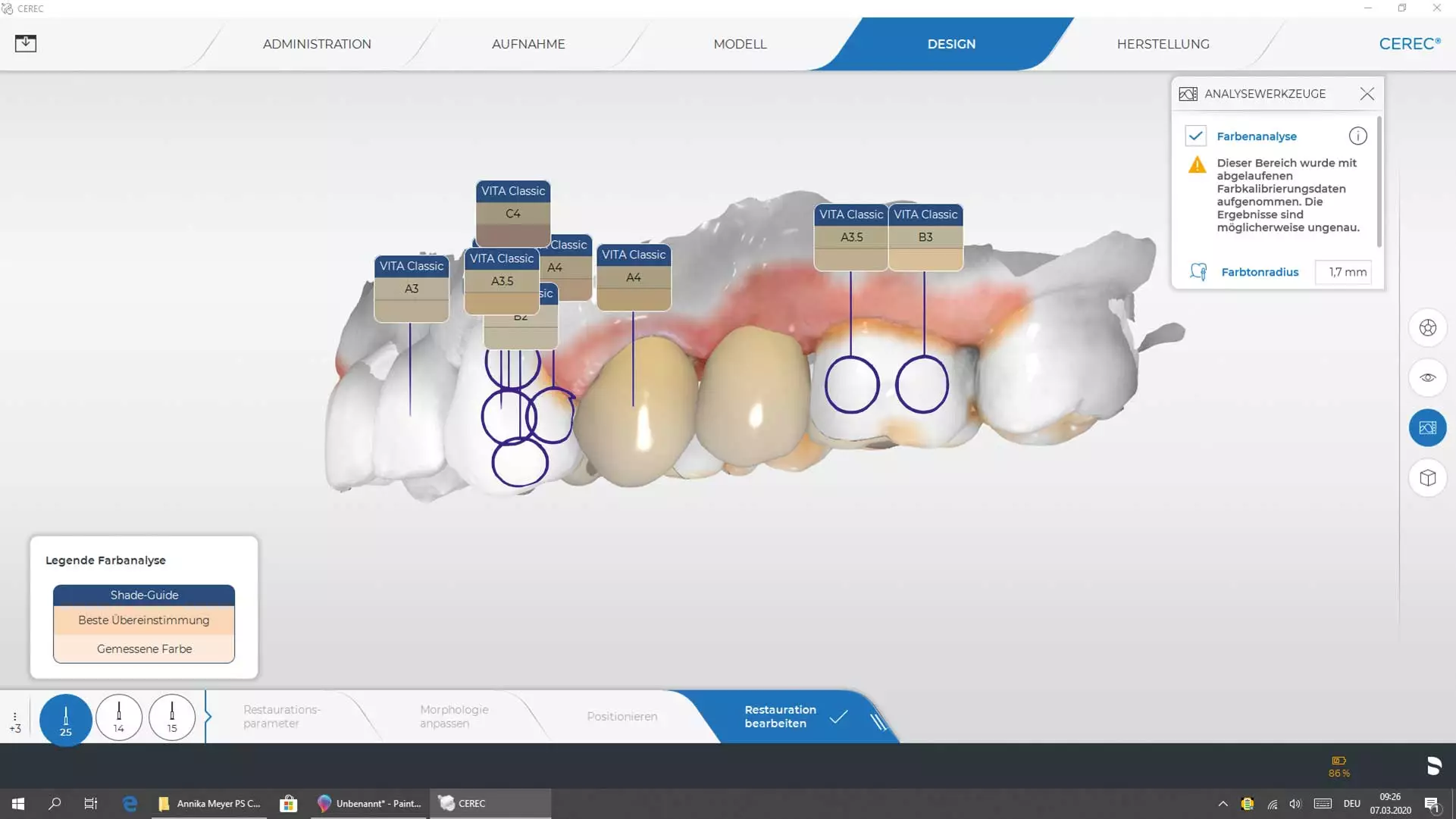This screenshot has width=1456, height=819.
Task: Select tooth 14 restoration circle
Action: (119, 717)
